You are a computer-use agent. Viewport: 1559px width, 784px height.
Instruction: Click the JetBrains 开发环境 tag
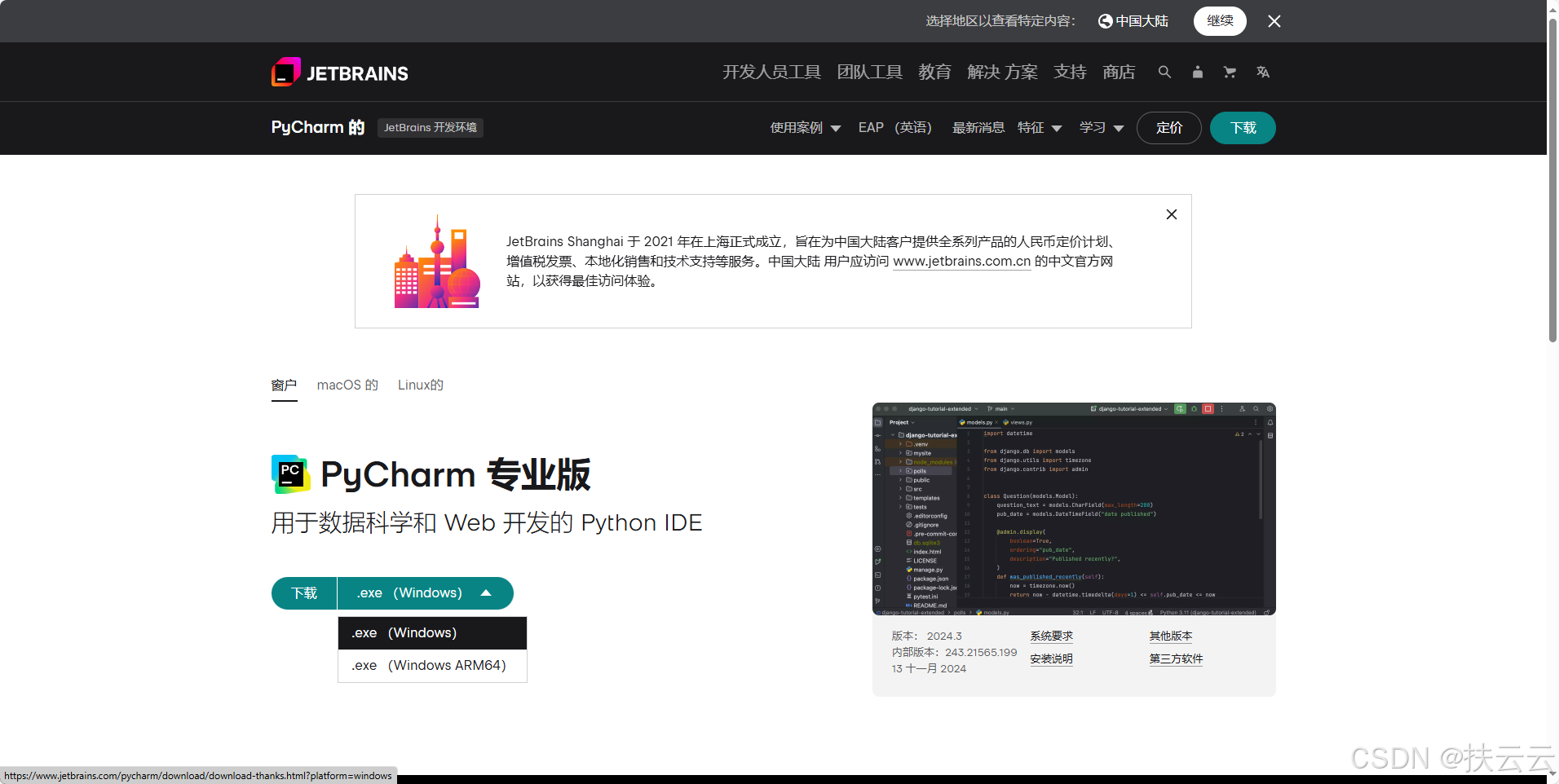431,128
